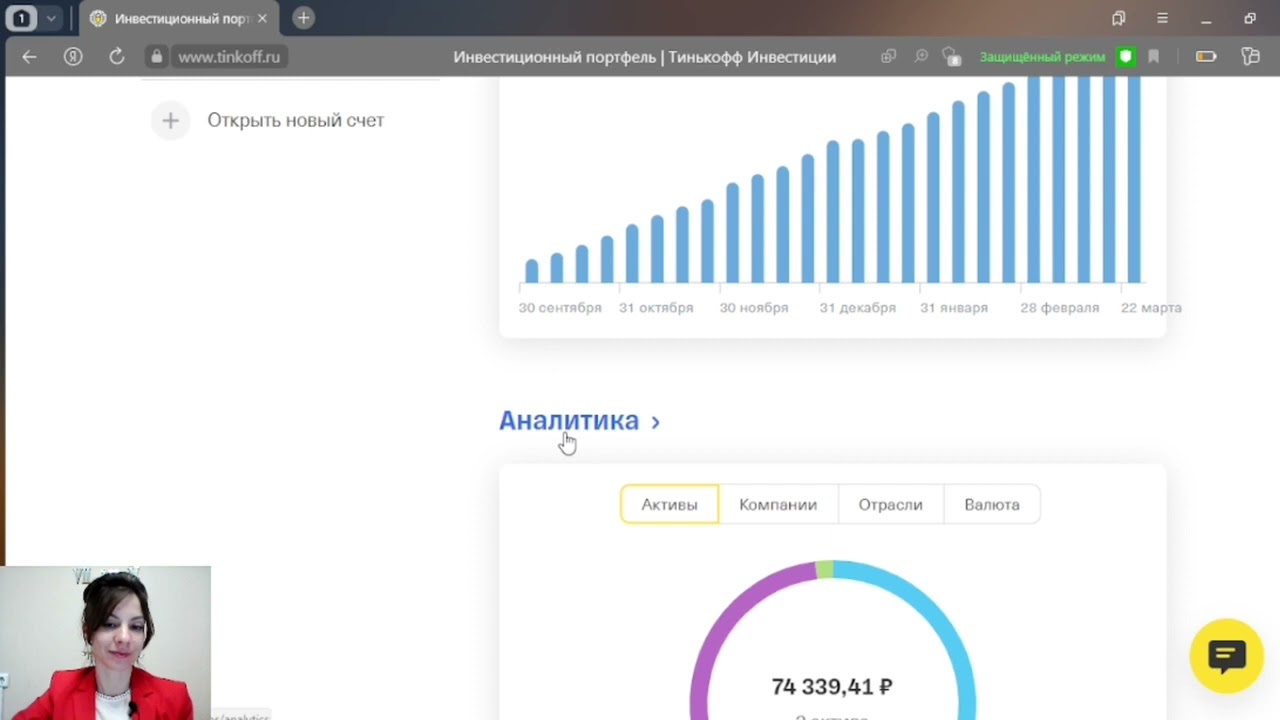Click the 31 октября axis label
Viewport: 1280px width, 720px height.
[x=656, y=308]
